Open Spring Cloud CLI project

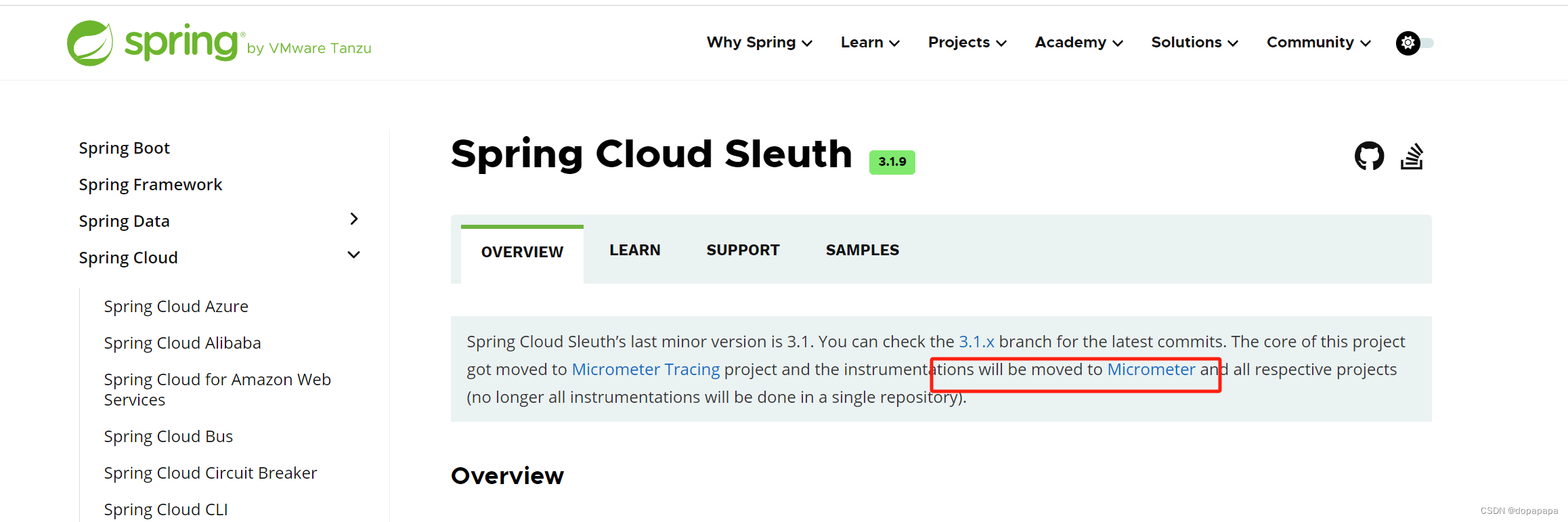pyautogui.click(x=165, y=510)
